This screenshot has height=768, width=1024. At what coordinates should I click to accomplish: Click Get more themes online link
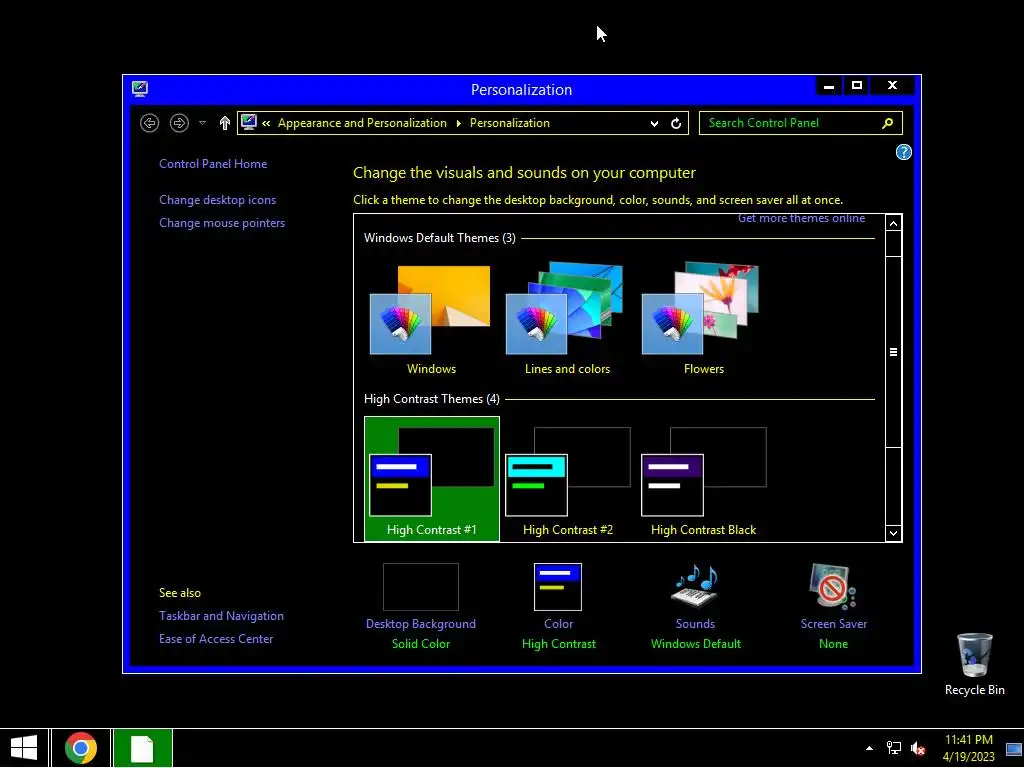coord(801,218)
